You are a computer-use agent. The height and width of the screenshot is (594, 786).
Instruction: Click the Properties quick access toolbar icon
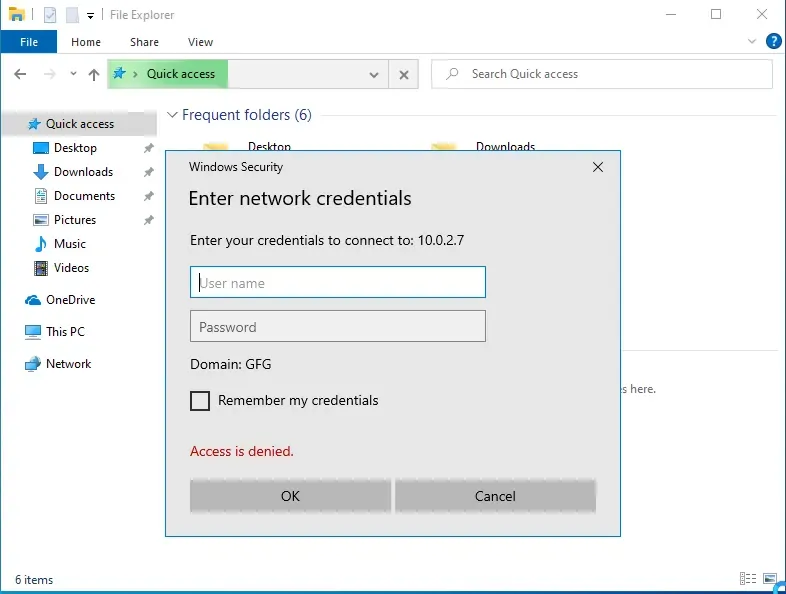click(x=50, y=15)
